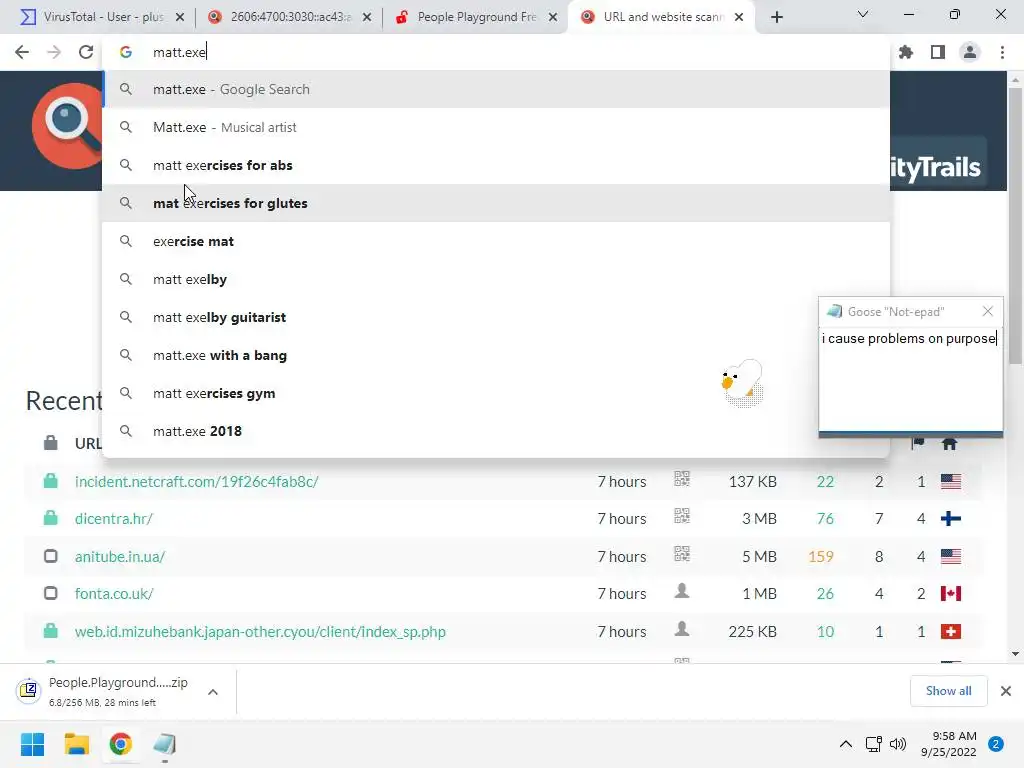1024x768 pixels.
Task: Open fonta.co.uk/ scan result
Action: [114, 594]
